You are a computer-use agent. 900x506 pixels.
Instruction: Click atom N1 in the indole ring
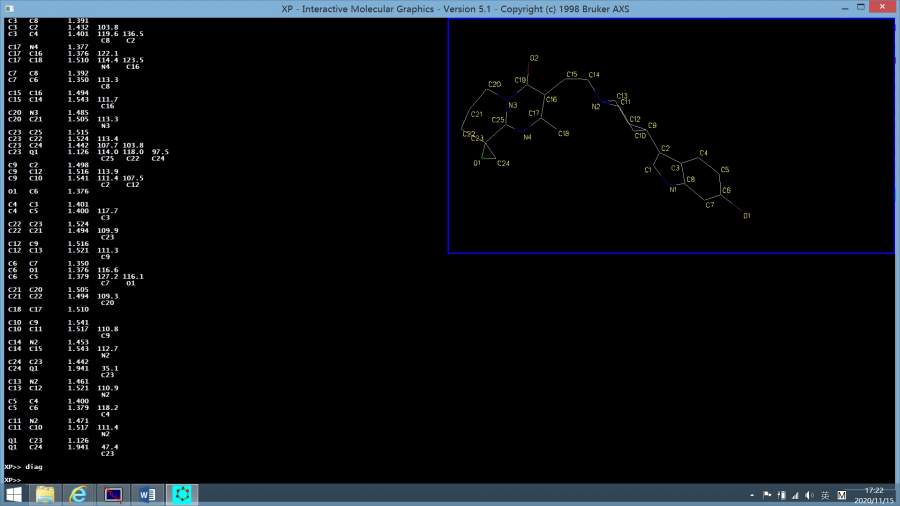673,189
